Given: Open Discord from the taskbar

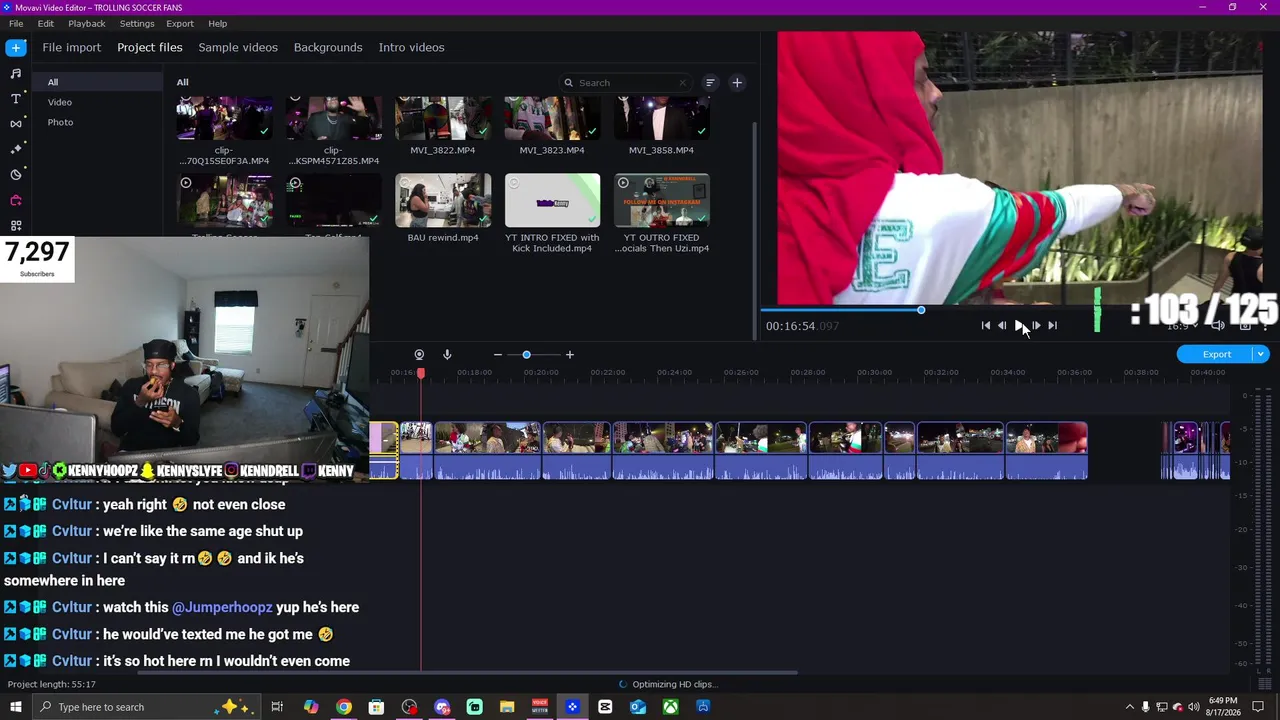Looking at the screenshot, I should click(442, 707).
